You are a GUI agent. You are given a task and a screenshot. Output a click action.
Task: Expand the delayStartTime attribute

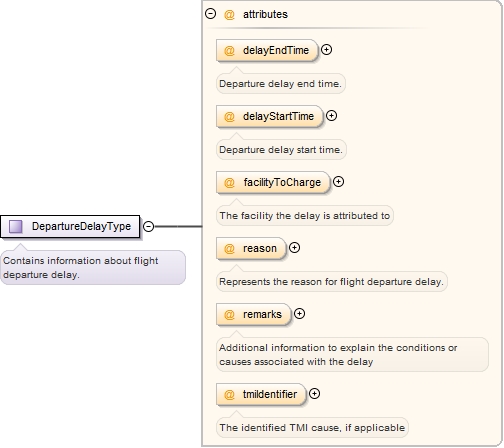[331, 116]
